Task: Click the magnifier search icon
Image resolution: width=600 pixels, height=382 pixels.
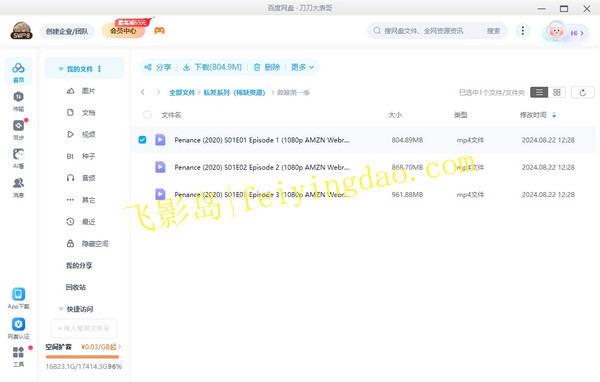Action: point(377,31)
